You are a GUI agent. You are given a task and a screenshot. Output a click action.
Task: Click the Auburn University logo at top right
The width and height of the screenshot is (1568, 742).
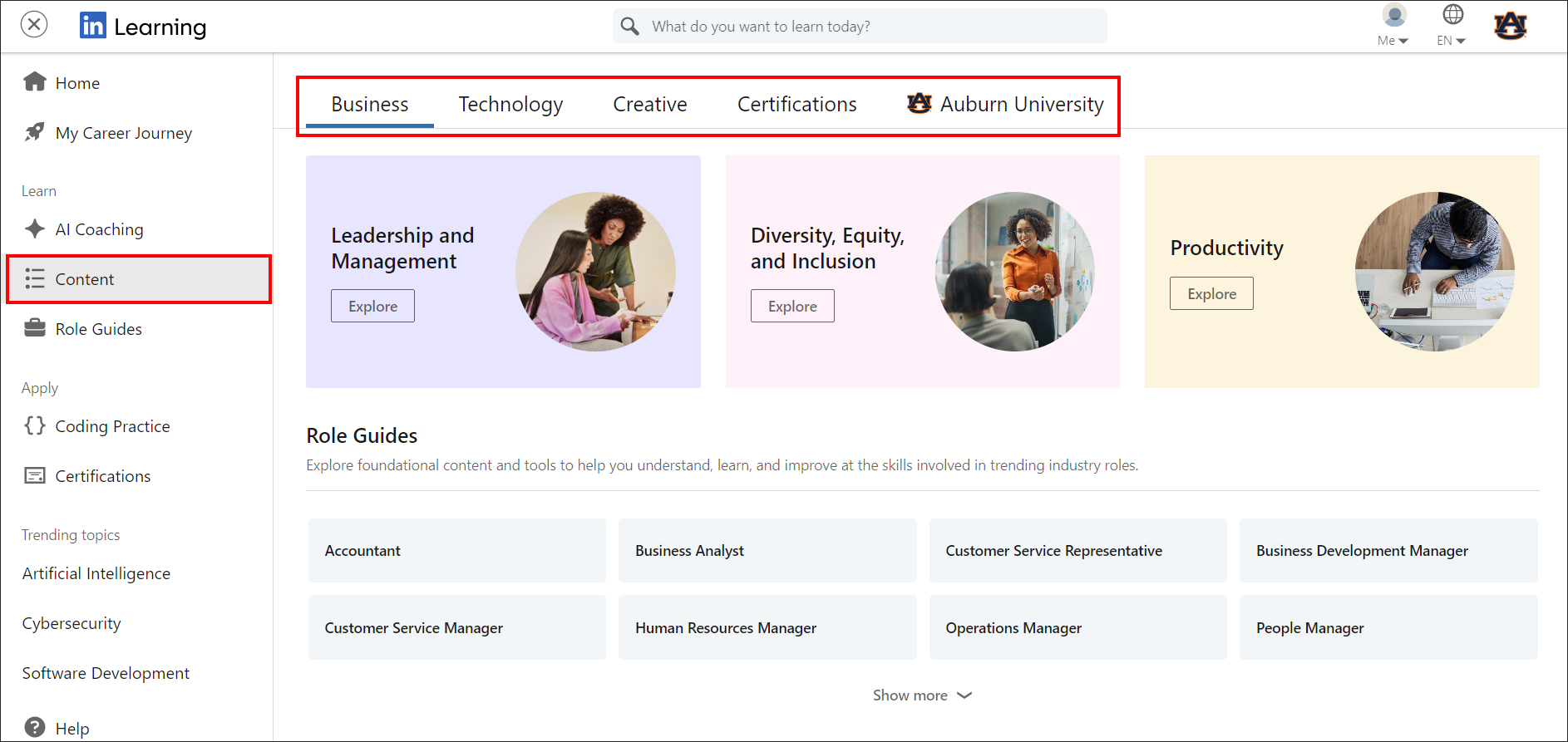pos(1510,26)
